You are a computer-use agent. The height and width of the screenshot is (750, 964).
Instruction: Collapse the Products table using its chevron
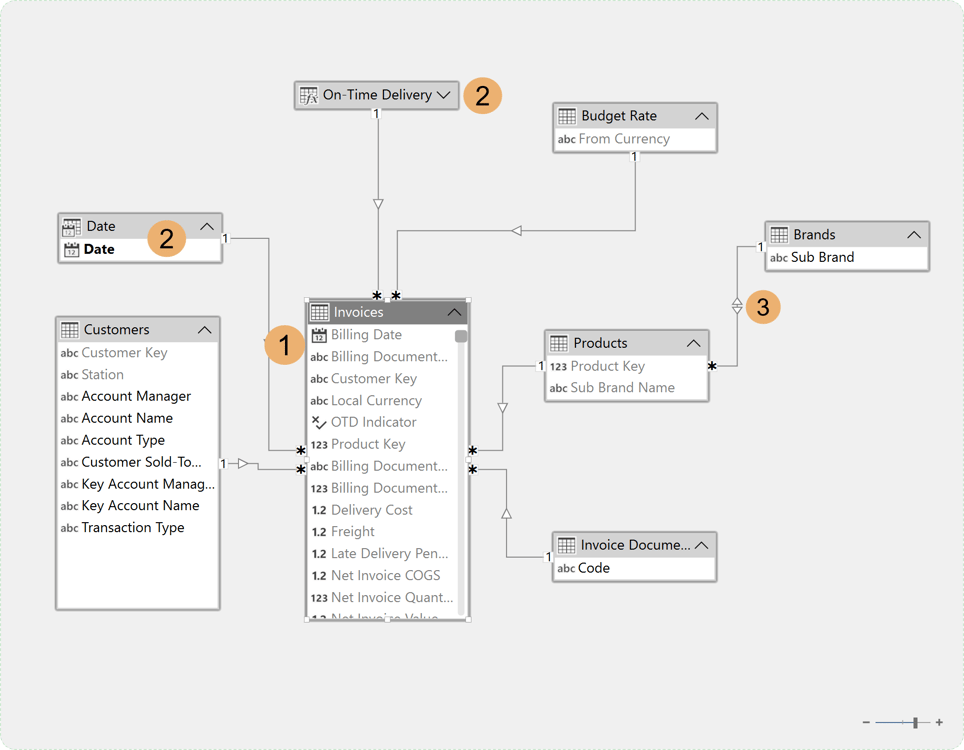[696, 342]
